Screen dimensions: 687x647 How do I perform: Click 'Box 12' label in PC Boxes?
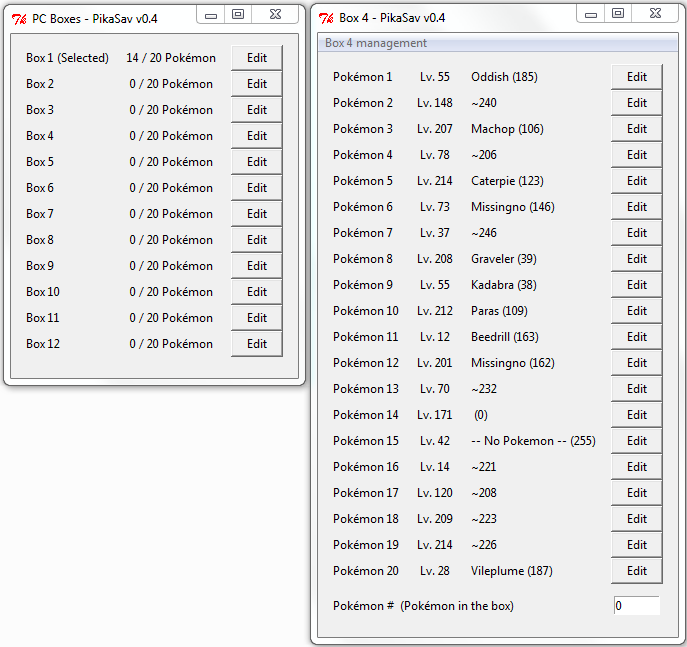tap(43, 344)
